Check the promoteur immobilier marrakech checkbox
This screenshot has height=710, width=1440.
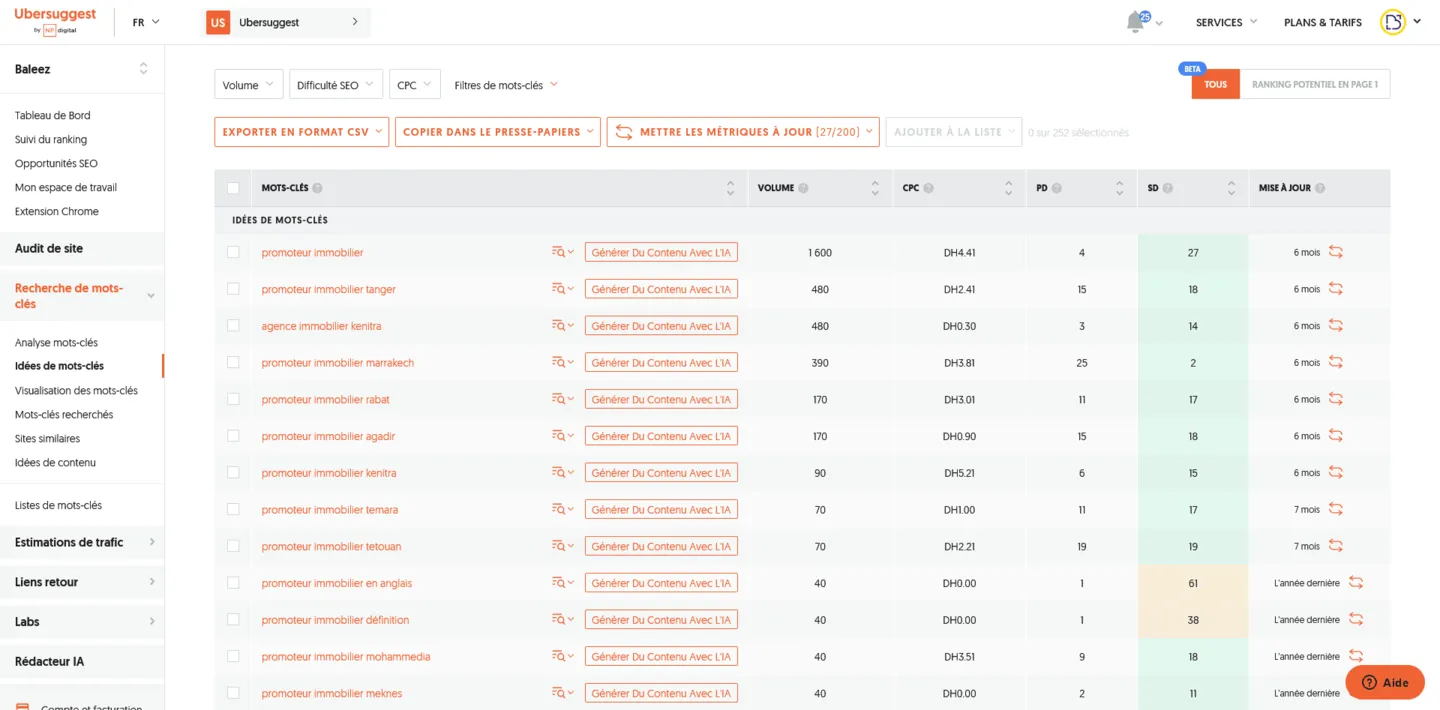point(233,363)
